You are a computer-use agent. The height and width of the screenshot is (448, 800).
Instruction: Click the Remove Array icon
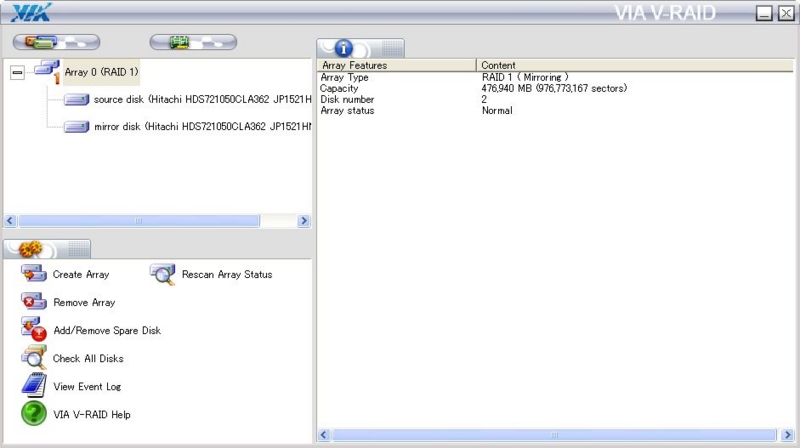(34, 302)
